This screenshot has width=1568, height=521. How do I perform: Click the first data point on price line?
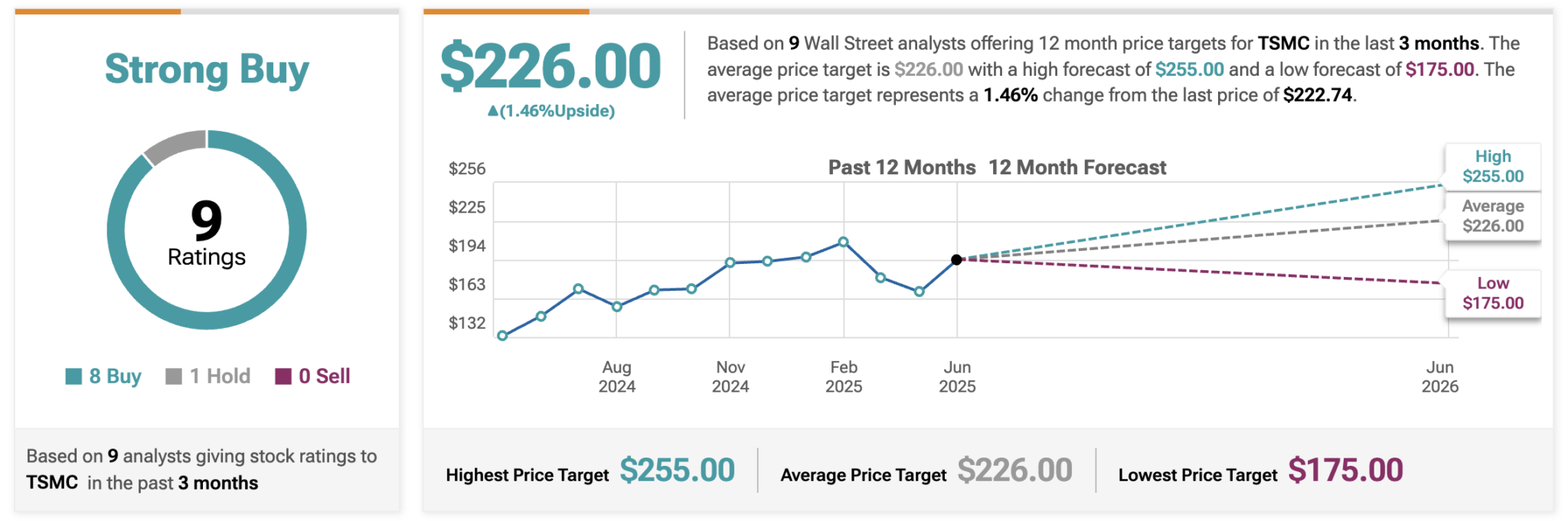[502, 335]
